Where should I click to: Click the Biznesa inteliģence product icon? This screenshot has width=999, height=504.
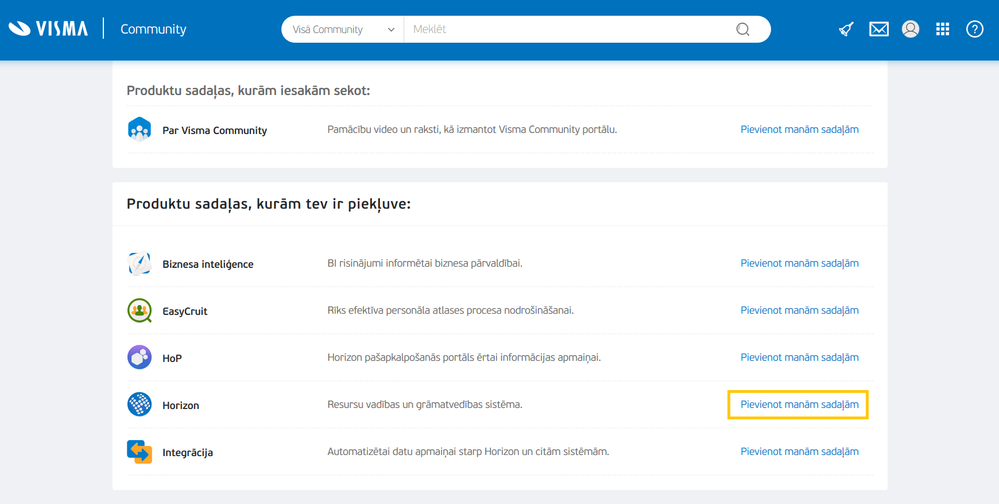coord(139,263)
